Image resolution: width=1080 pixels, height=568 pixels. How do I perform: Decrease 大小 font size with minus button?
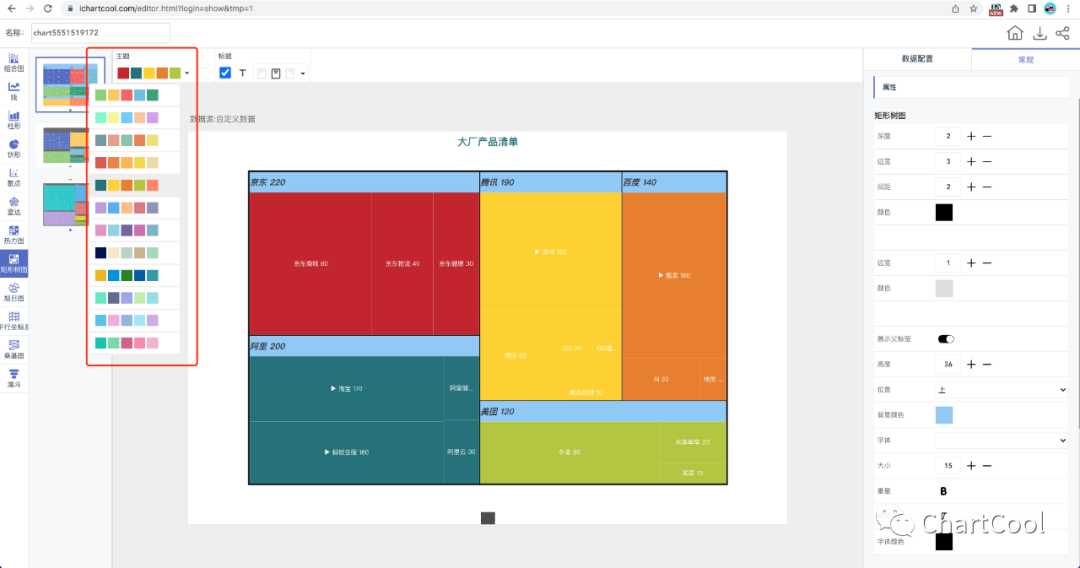(987, 466)
